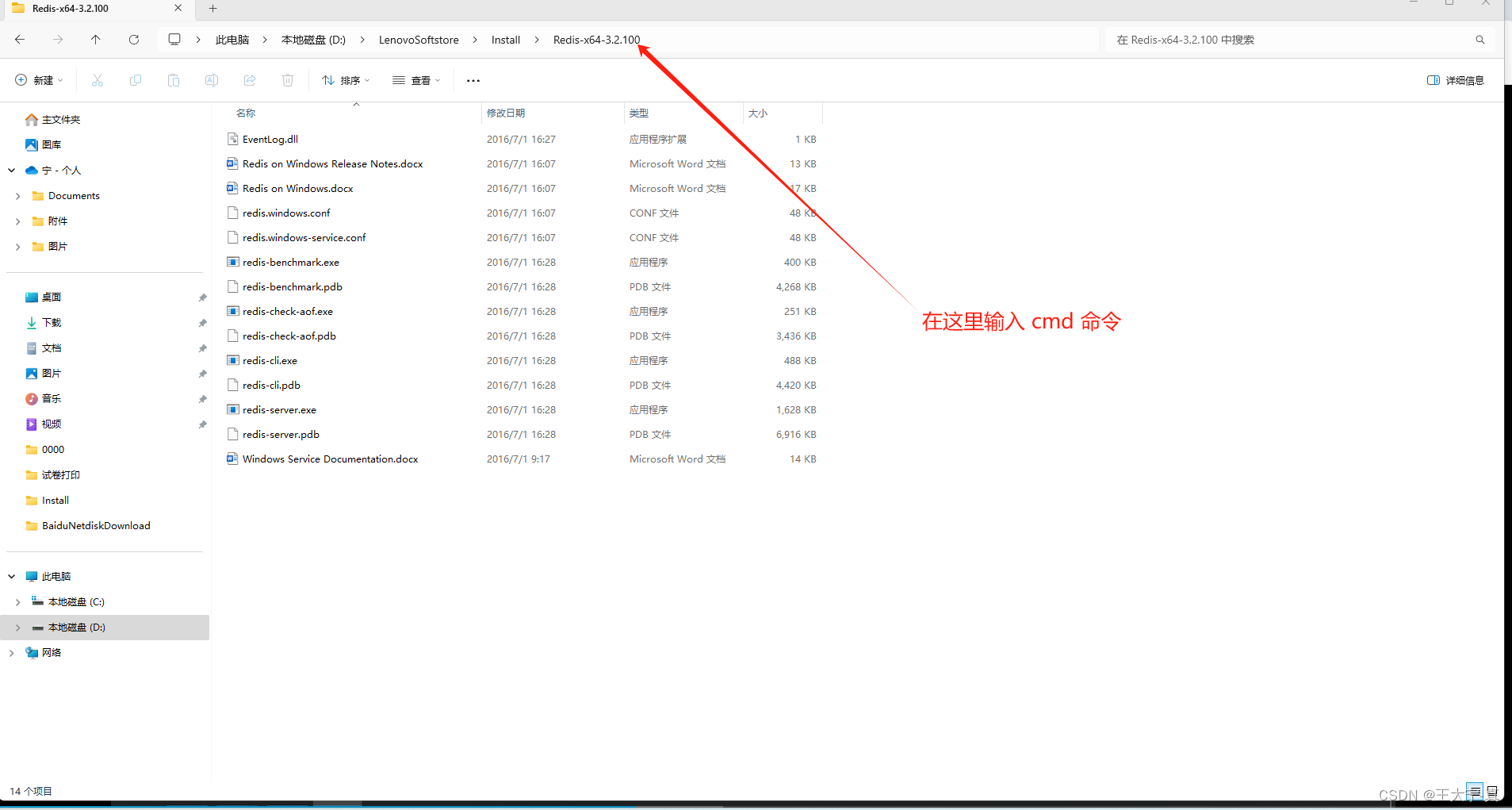Select Windows Service Documentation.docx file
Screen dimensions: 1512x810
[331, 459]
